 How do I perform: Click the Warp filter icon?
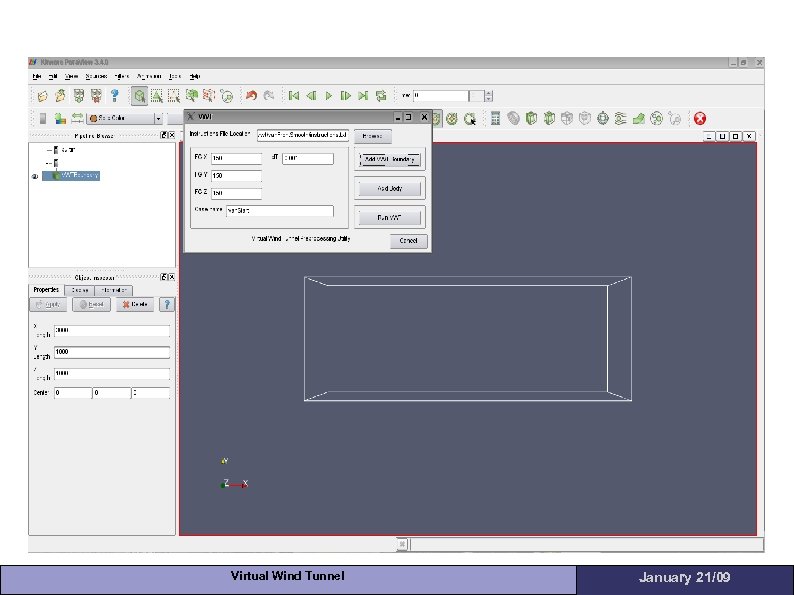(x=639, y=118)
